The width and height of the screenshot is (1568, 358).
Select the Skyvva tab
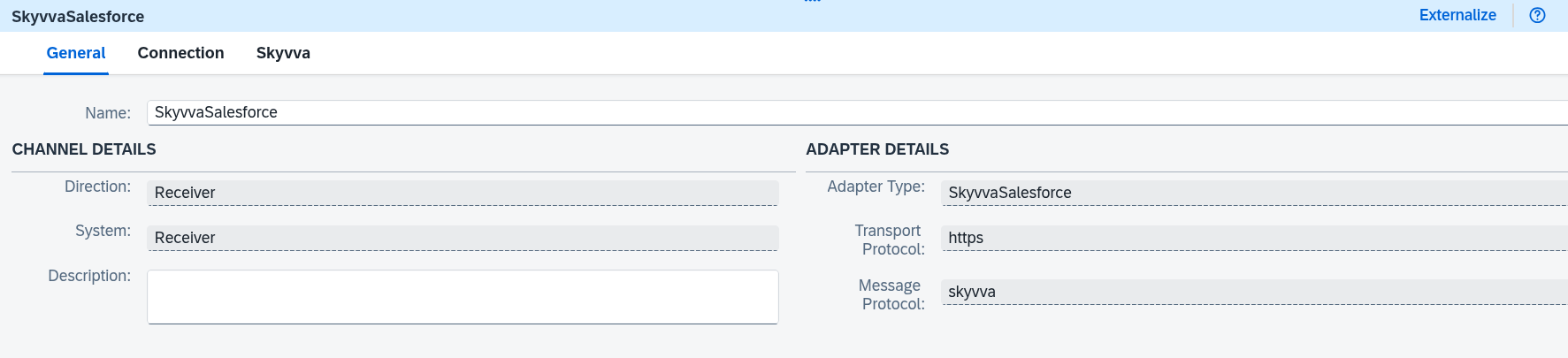(x=283, y=53)
